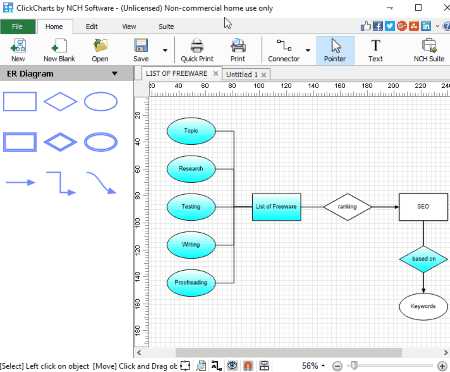Click the zoom in plus button
Image resolution: width=450 pixels, height=372 pixels.
[x=442, y=366]
